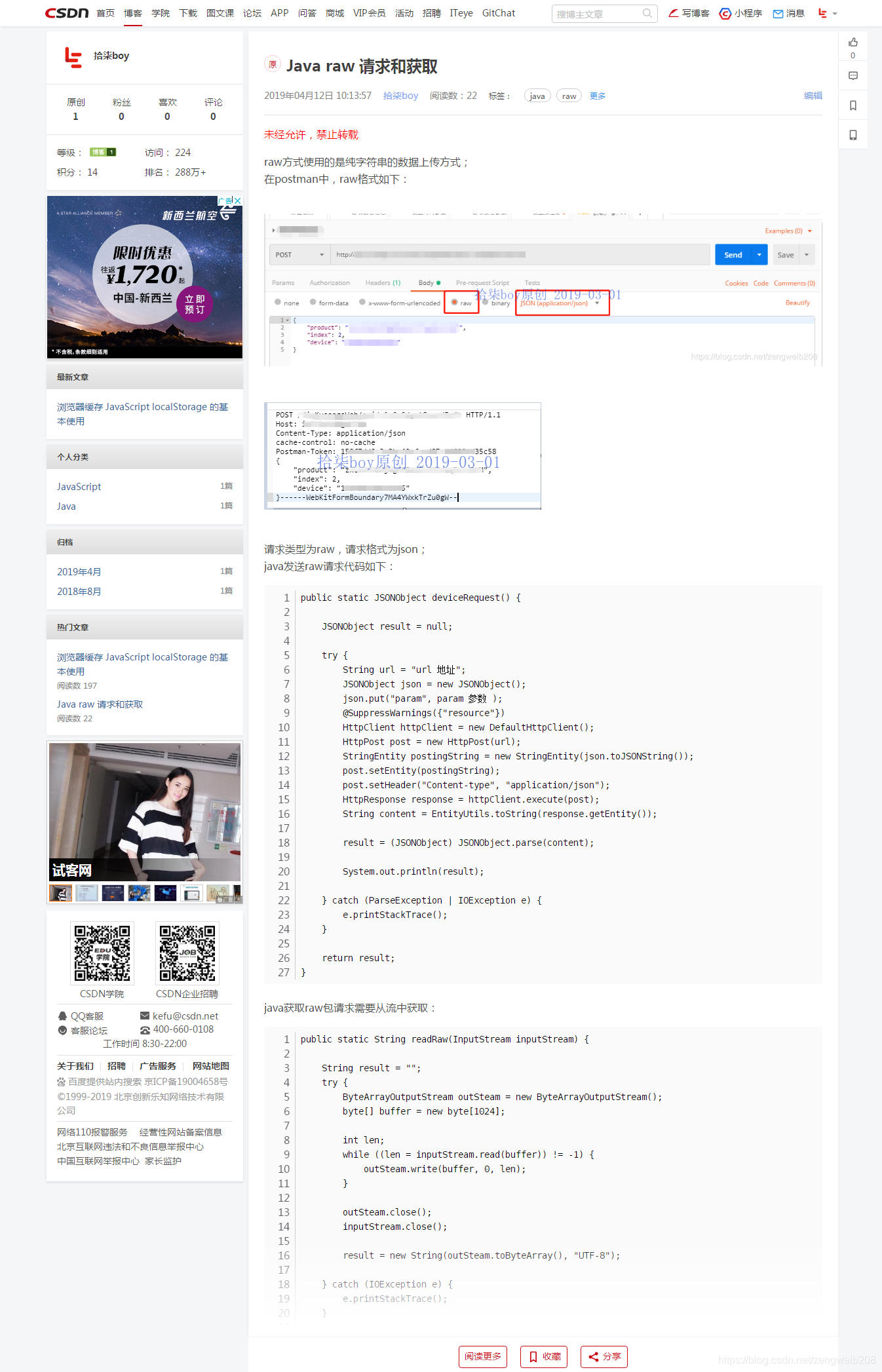882x1372 pixels.
Task: Click the thumbs-up like icon
Action: tap(853, 42)
